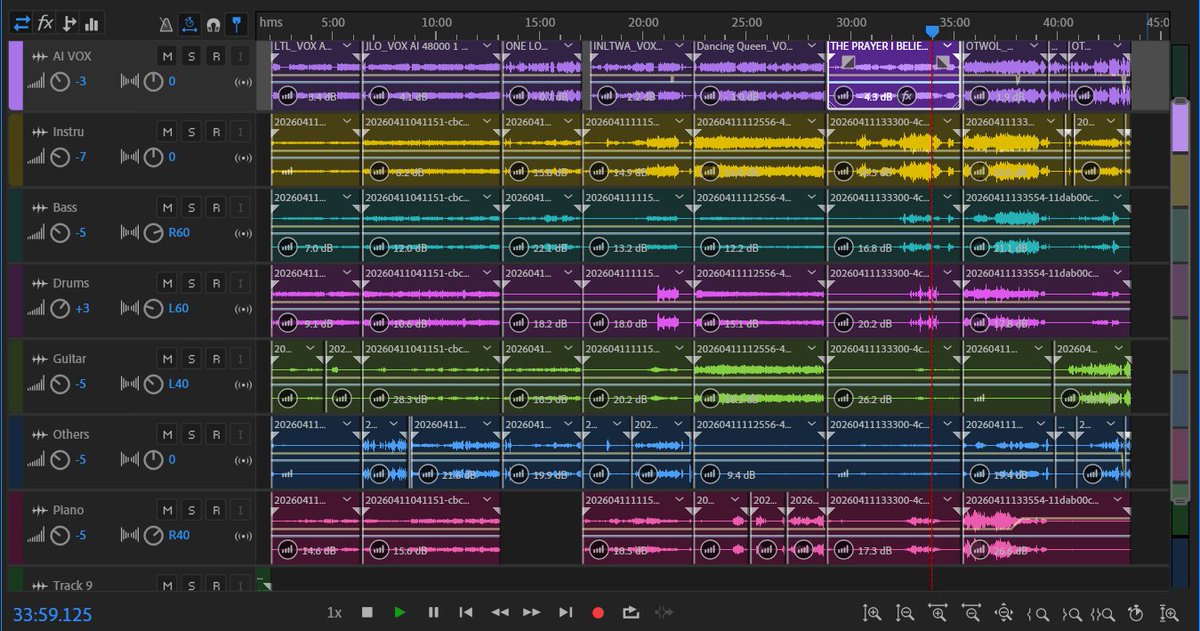Open the ONE LO clip dropdown chevron
This screenshot has width=1200, height=631.
pyautogui.click(x=568, y=46)
